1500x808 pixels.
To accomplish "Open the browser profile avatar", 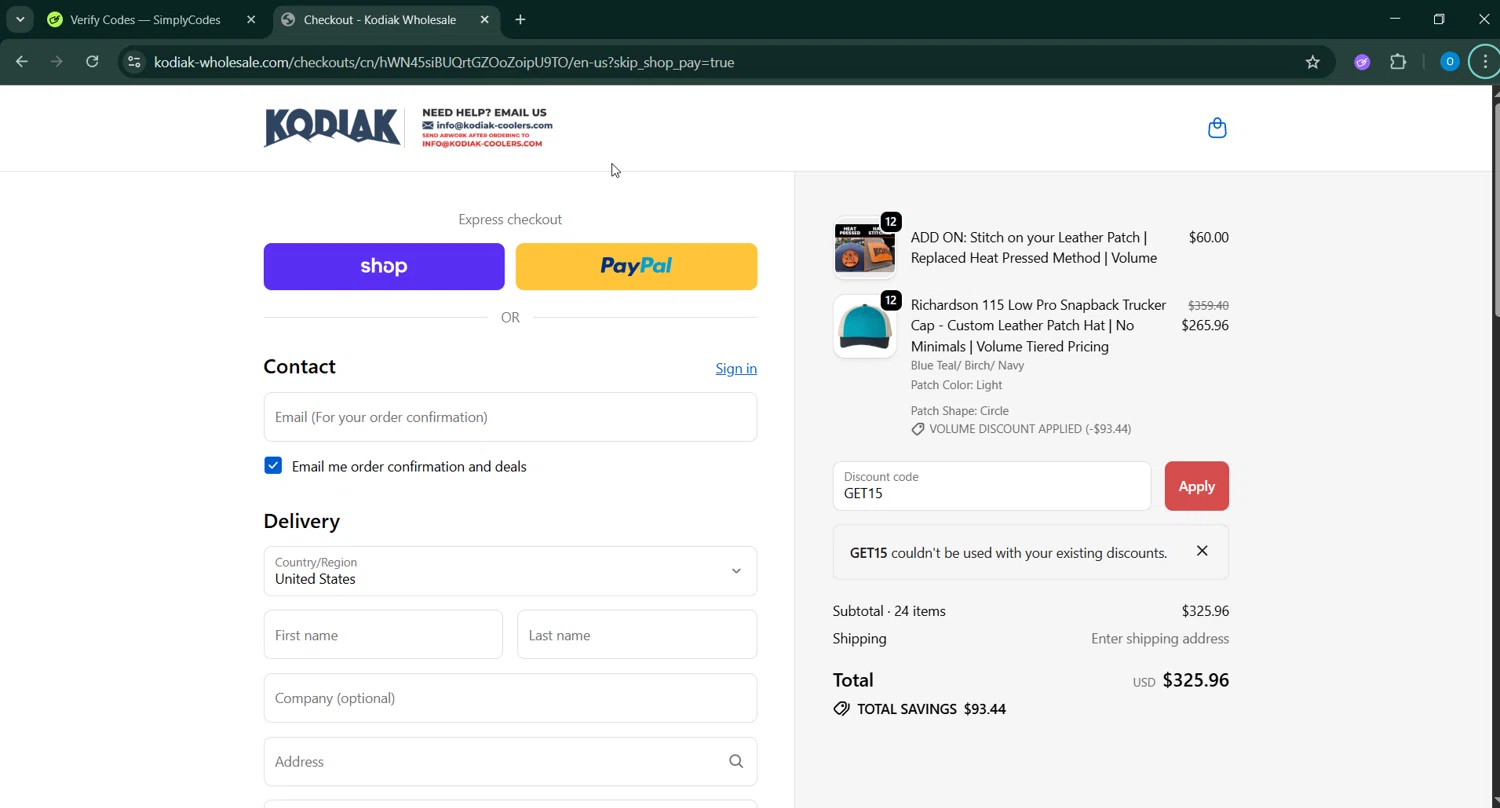I will (x=1449, y=62).
